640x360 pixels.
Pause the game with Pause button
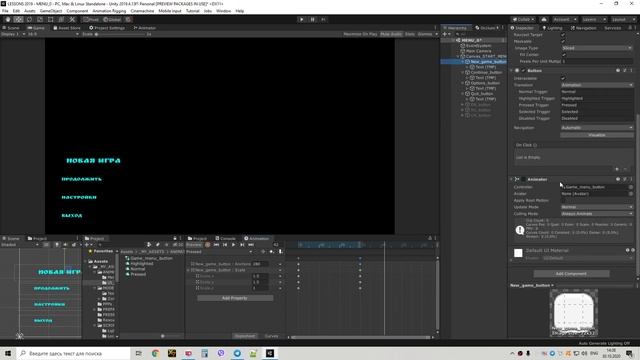point(313,19)
